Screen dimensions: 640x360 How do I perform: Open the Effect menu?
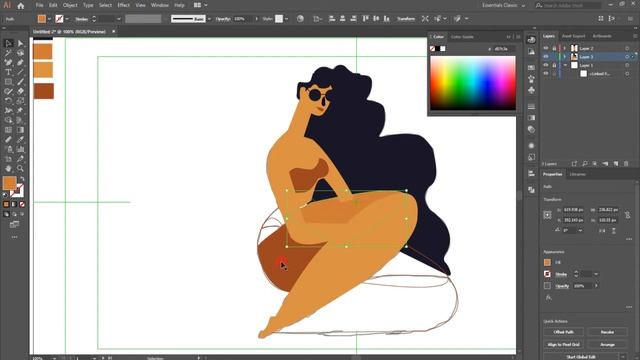123,5
